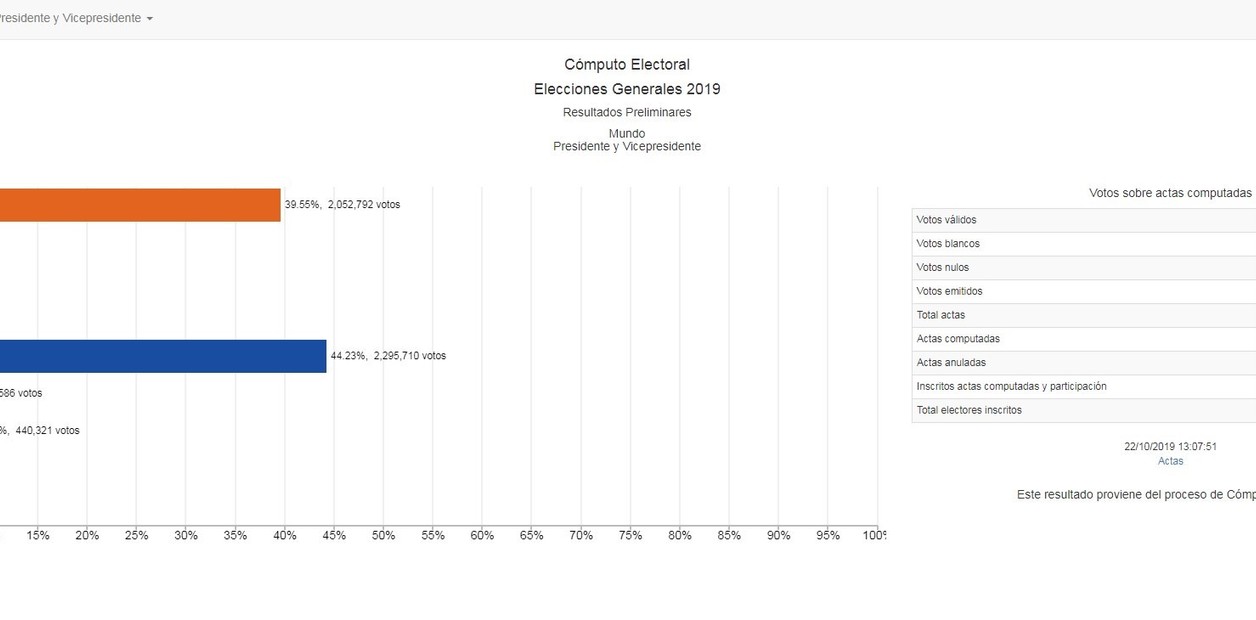
Task: Select the Actas computadas row
Action: 1084,339
